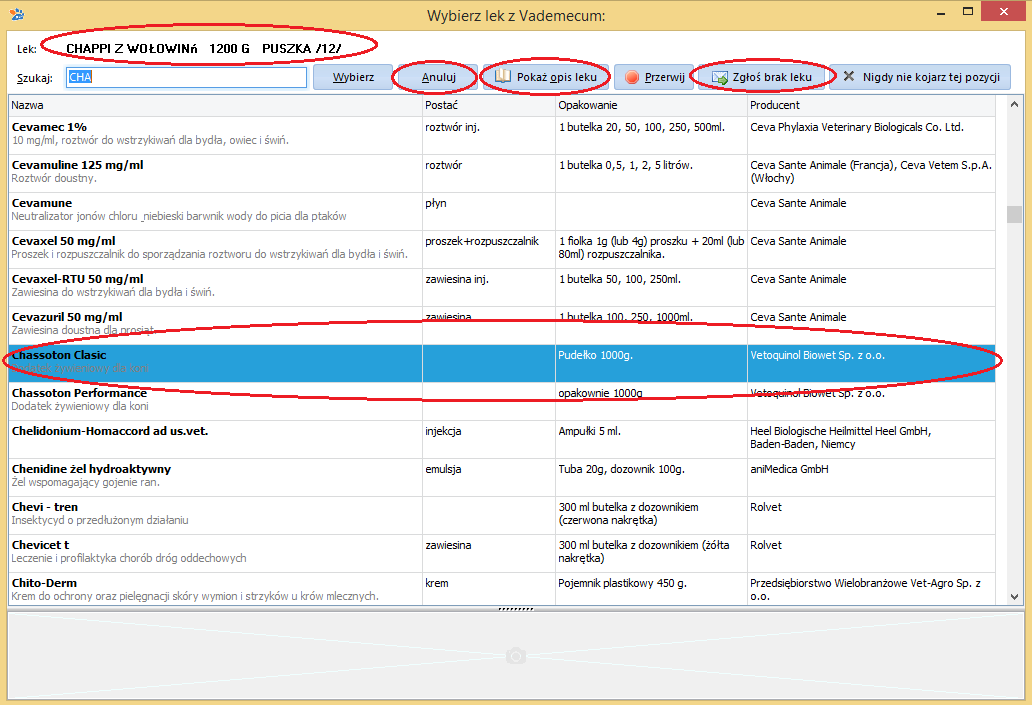This screenshot has width=1032, height=705.
Task: Report a missing drug with Zgłoś brak leku
Action: (761, 77)
